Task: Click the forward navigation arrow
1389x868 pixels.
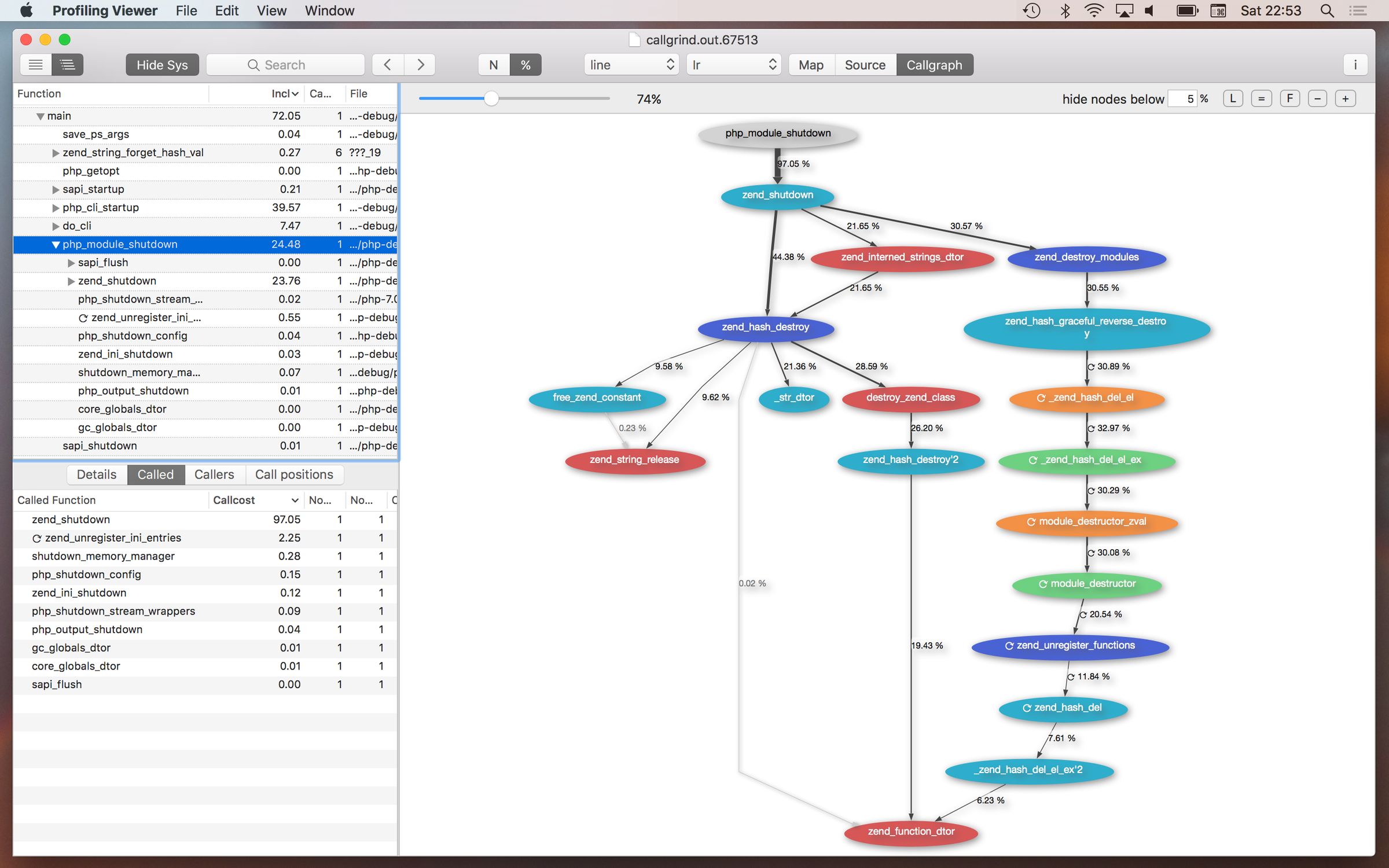Action: tap(420, 64)
